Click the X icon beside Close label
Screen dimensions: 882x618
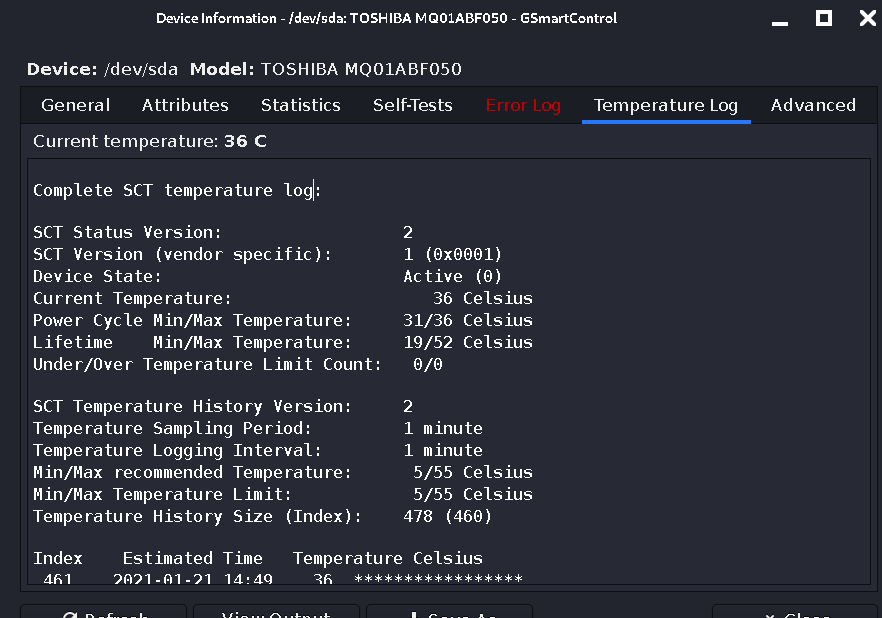coord(770,615)
